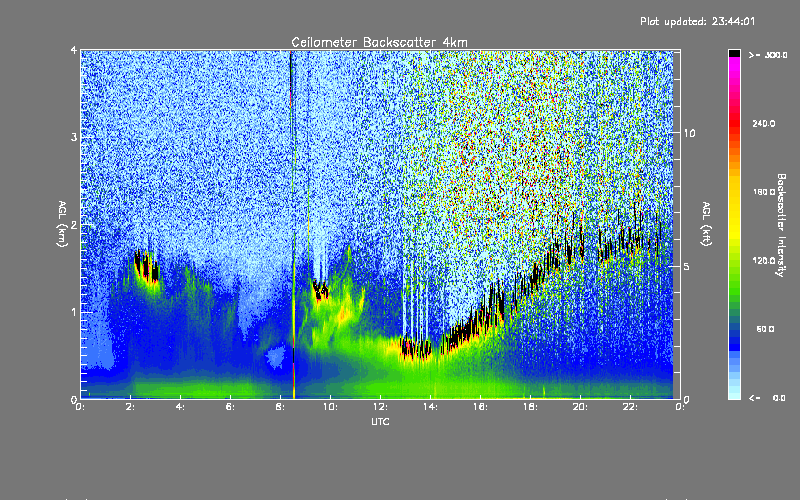The height and width of the screenshot is (500, 800).
Task: Select the "AGL (km)" left axis label
Action: (x=62, y=223)
